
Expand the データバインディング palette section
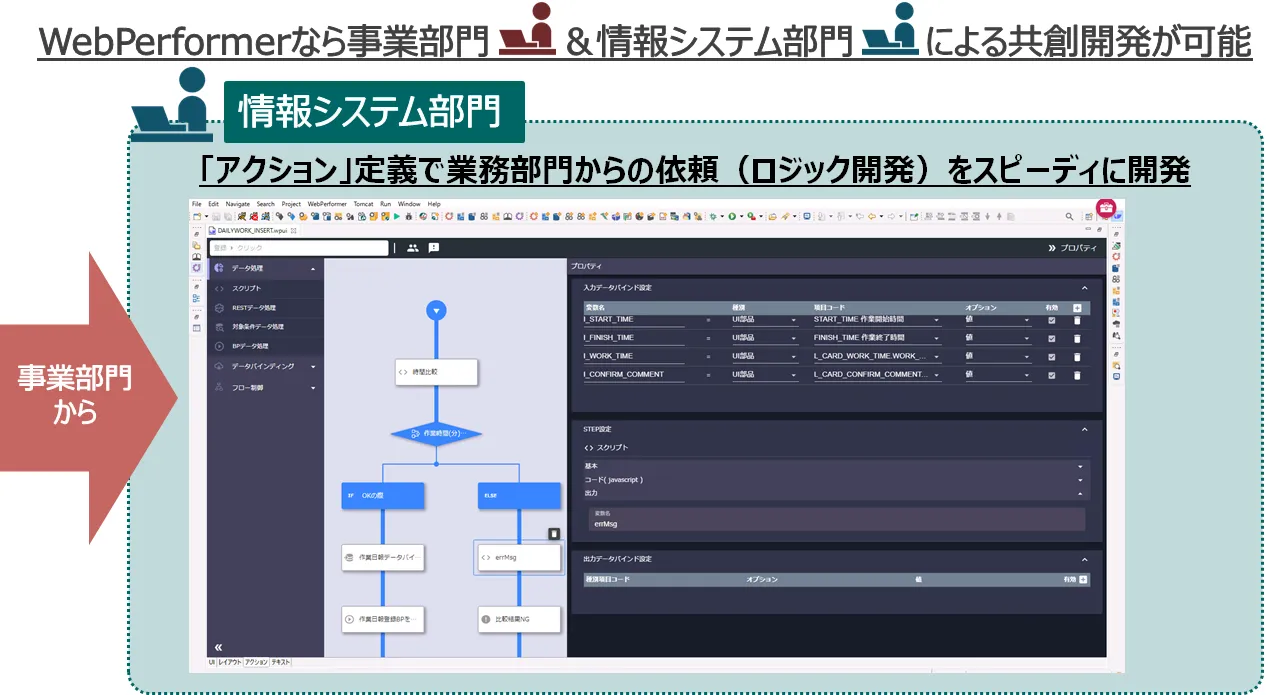pyautogui.click(x=264, y=367)
